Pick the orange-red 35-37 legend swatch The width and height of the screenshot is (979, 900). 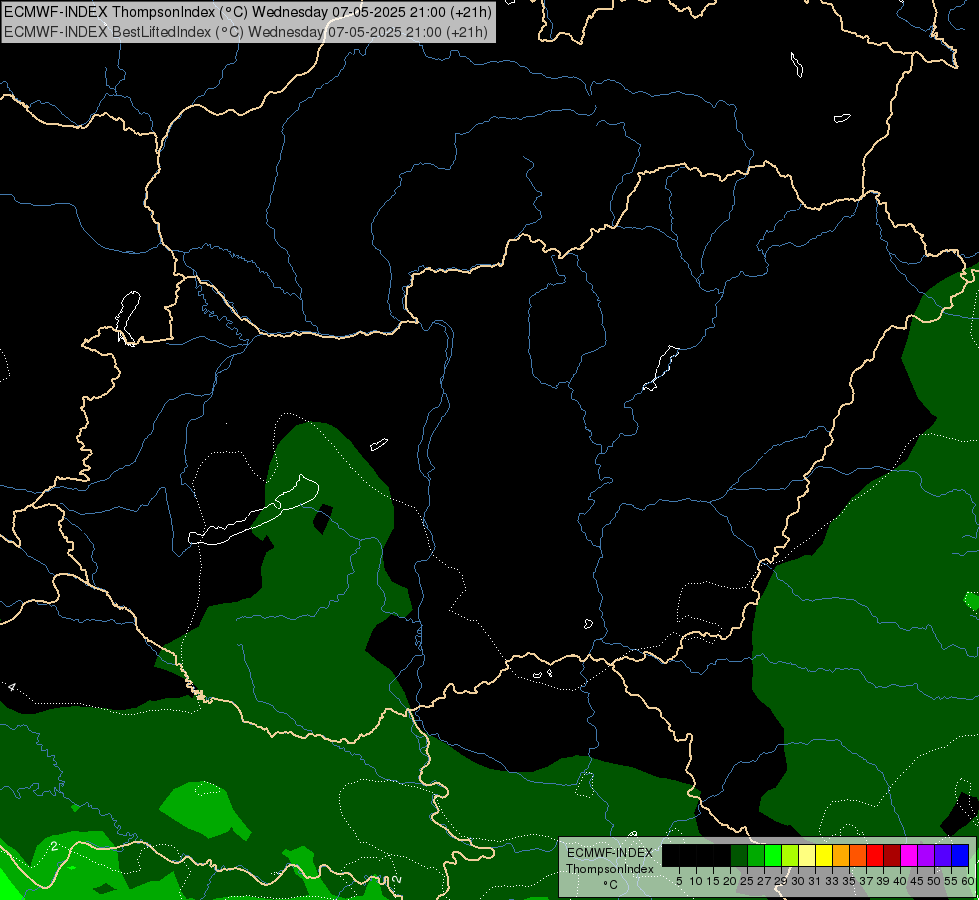coord(858,855)
